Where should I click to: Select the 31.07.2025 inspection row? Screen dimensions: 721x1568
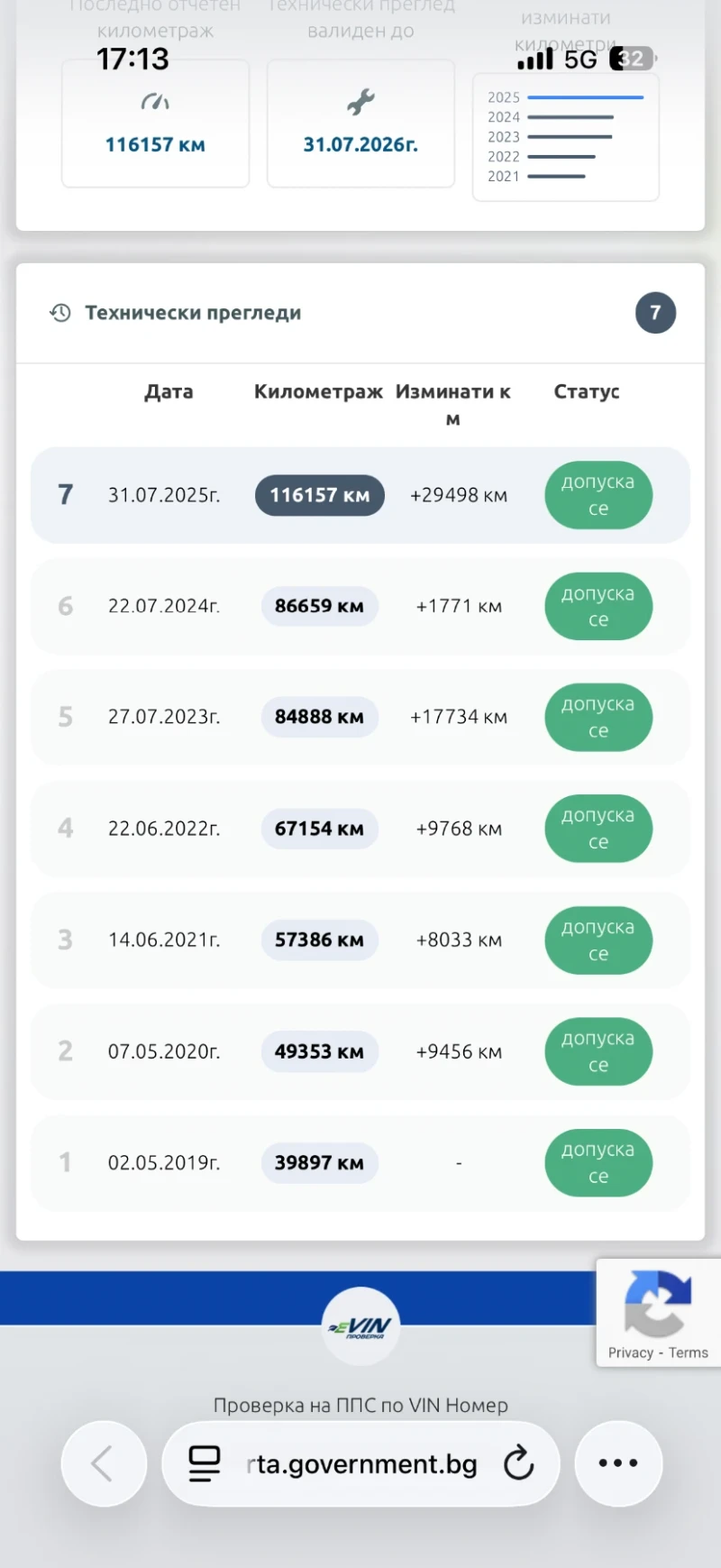click(164, 495)
